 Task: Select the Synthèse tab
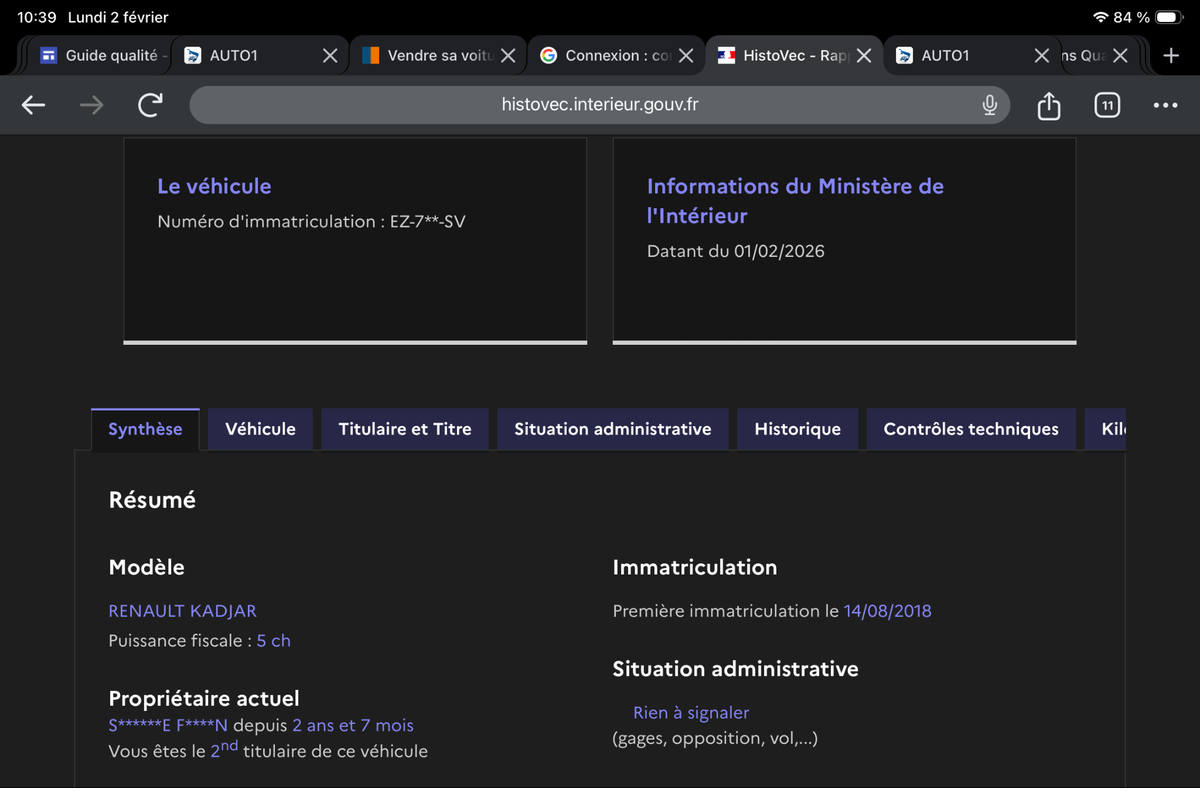[145, 429]
